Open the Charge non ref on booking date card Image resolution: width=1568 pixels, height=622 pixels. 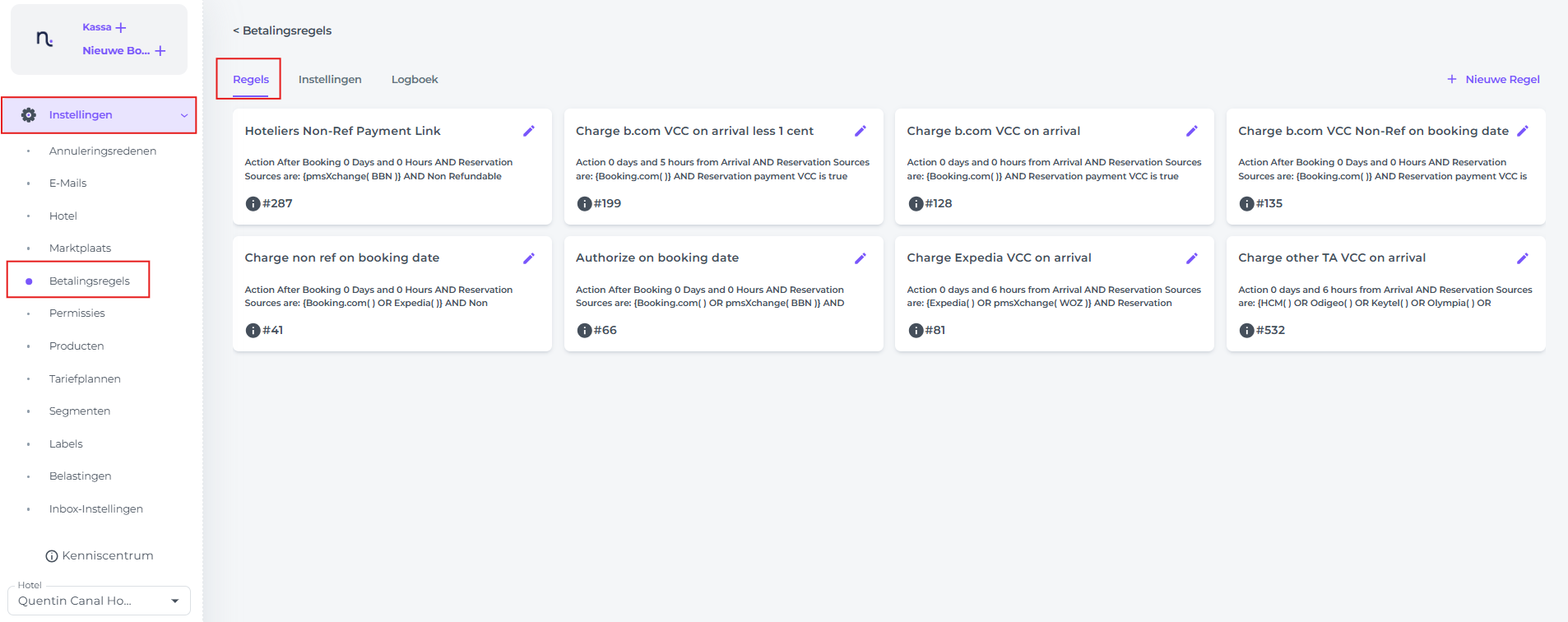pos(341,258)
